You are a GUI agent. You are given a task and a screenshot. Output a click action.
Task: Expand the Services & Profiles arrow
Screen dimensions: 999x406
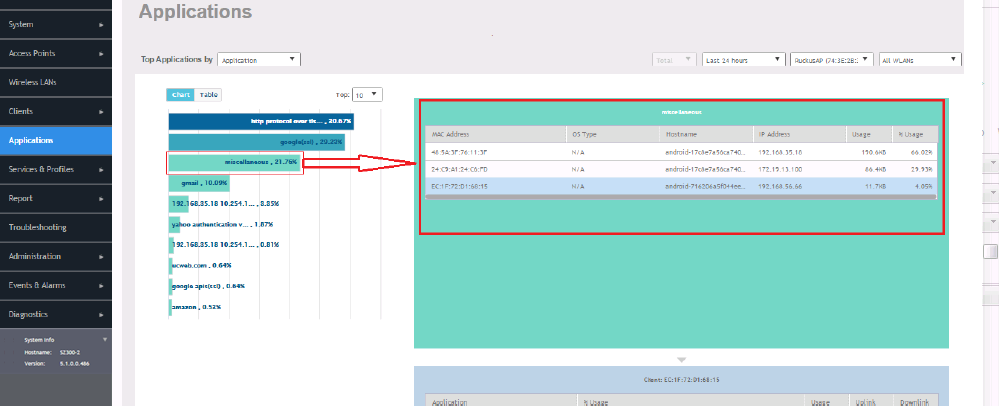tap(102, 170)
